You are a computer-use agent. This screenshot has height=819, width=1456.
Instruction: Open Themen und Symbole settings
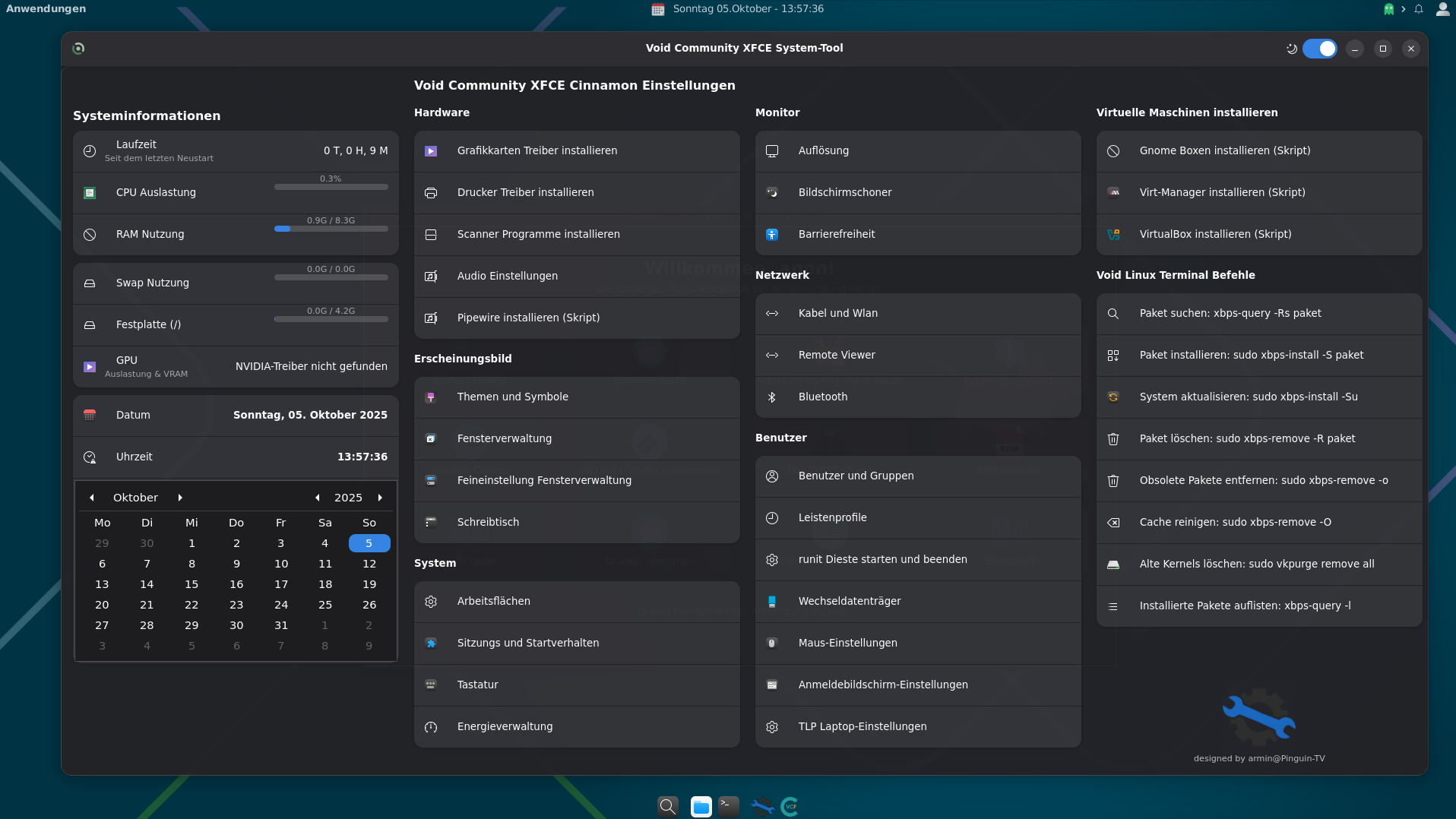pyautogui.click(x=512, y=397)
